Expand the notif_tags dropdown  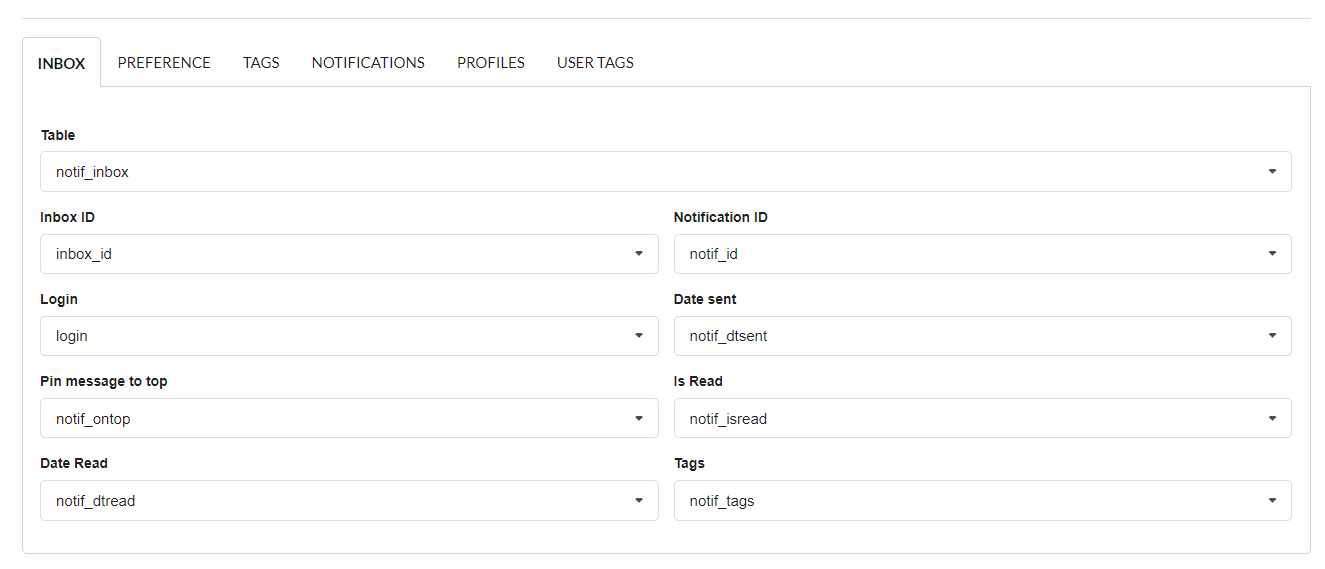point(981,501)
